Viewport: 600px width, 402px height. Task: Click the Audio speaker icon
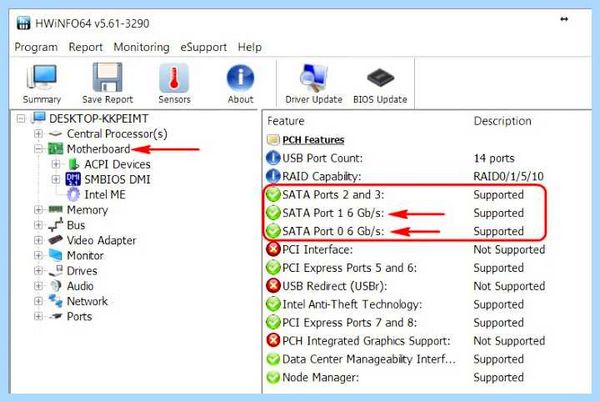(56, 286)
